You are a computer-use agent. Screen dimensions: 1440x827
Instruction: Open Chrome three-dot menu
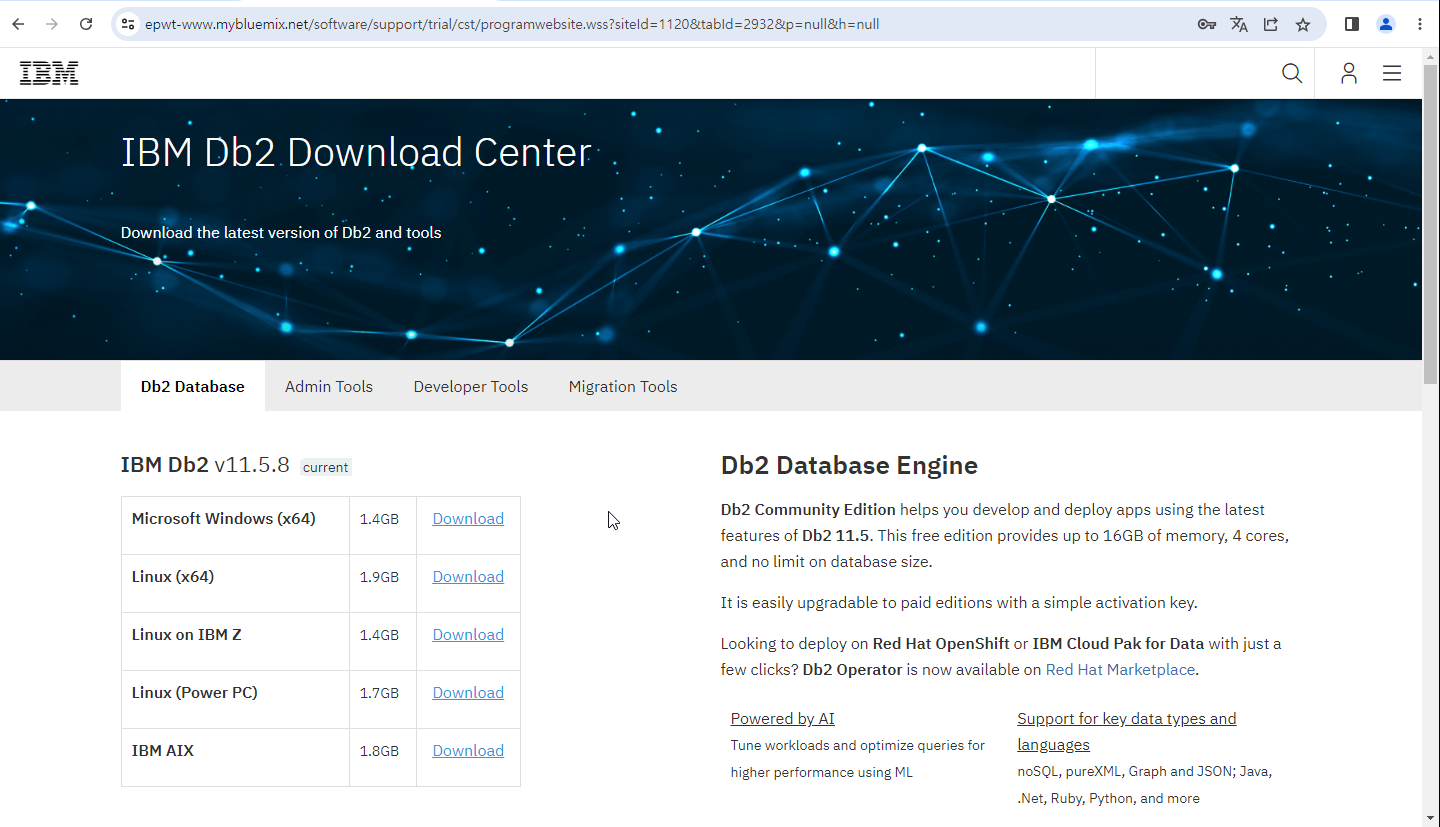point(1420,24)
